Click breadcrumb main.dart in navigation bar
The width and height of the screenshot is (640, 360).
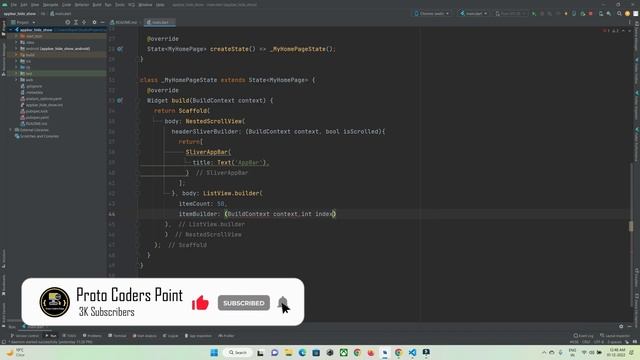pyautogui.click(x=60, y=13)
